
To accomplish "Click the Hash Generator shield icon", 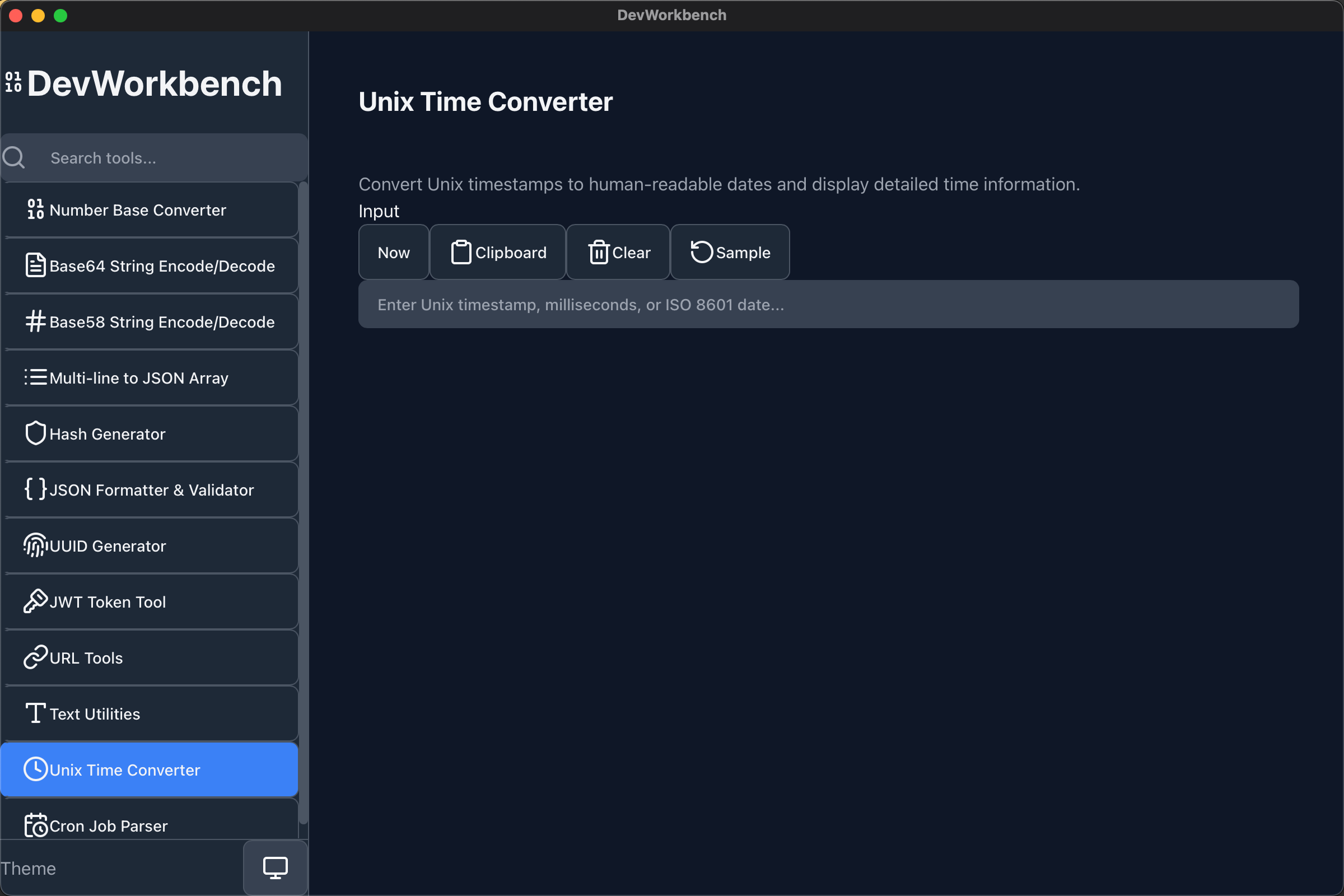I will 35,433.
